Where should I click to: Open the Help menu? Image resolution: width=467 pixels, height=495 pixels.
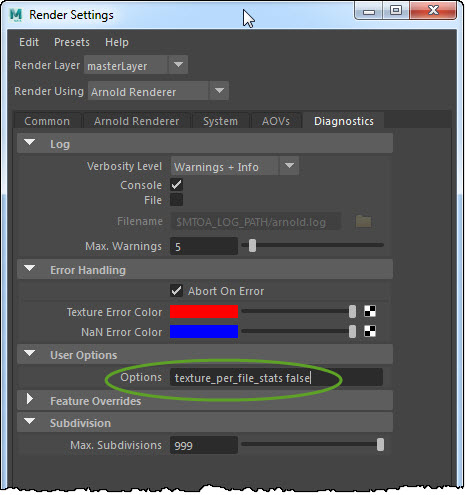pyautogui.click(x=117, y=42)
